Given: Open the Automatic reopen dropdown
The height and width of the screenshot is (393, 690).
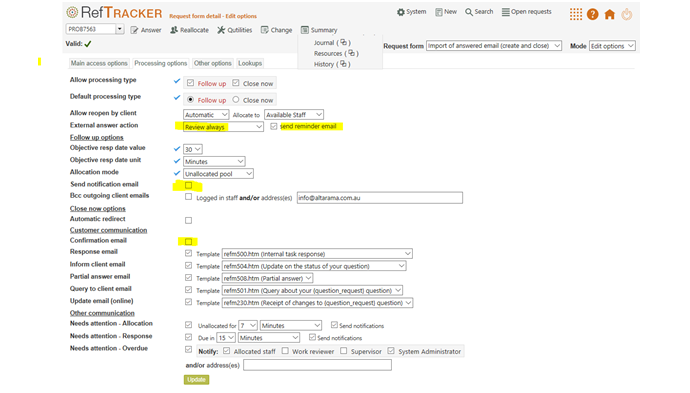Looking at the screenshot, I should pos(206,114).
